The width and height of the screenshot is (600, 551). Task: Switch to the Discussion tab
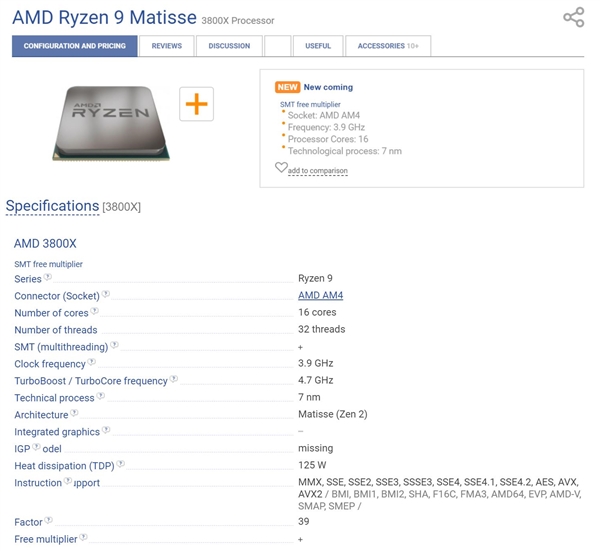click(x=229, y=46)
